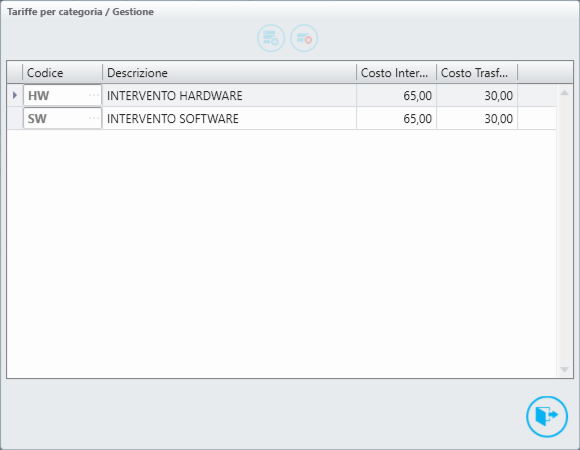Select the INTERVENTO HARDWARE description cell

229,96
